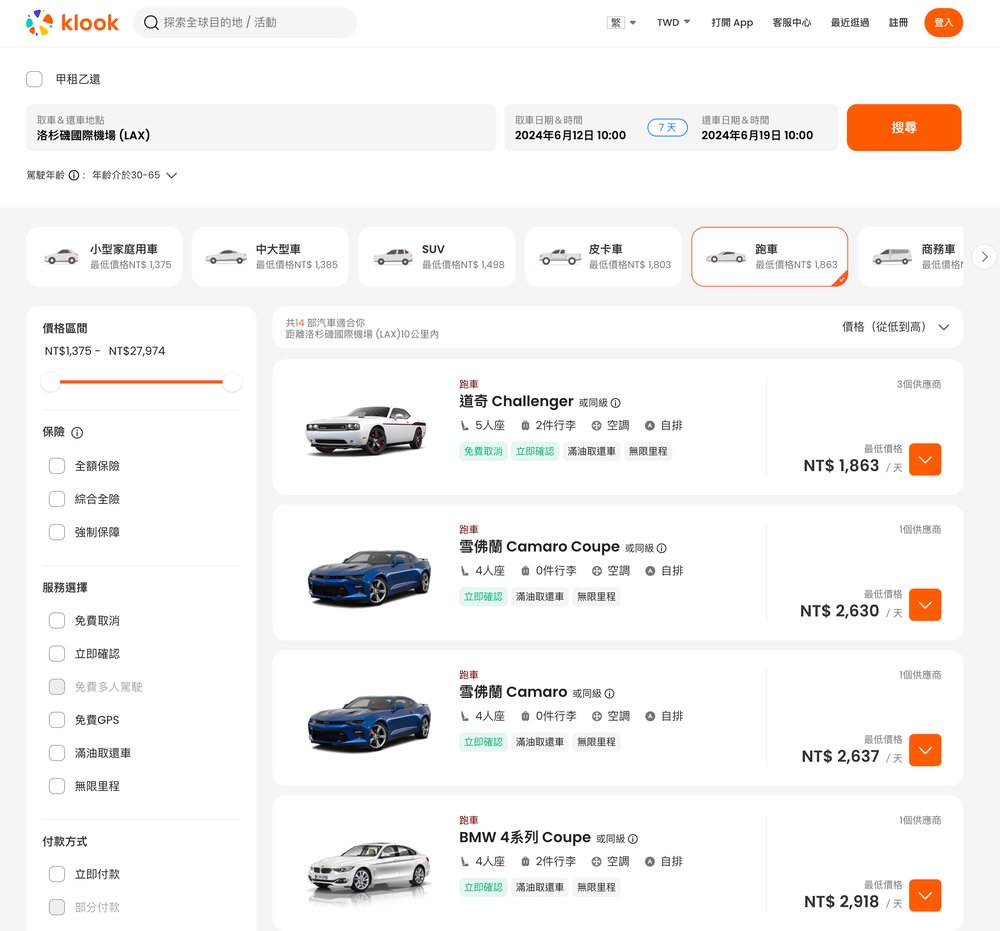Tick the 免費取消 service filter
The width and height of the screenshot is (1000, 931).
[57, 621]
